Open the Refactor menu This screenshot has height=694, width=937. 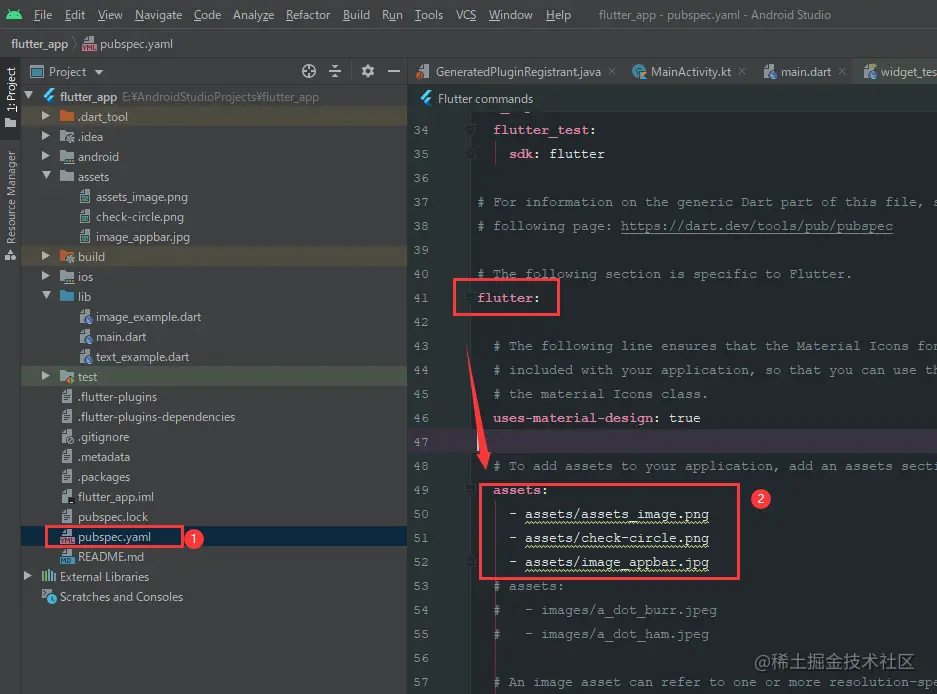(308, 15)
